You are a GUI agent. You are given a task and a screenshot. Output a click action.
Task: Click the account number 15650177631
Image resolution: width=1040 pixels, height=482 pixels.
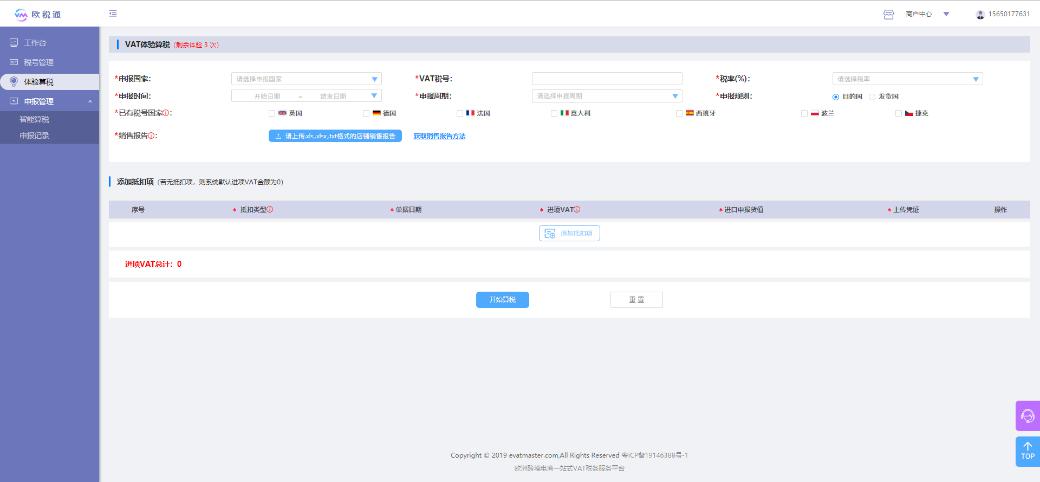point(1009,14)
